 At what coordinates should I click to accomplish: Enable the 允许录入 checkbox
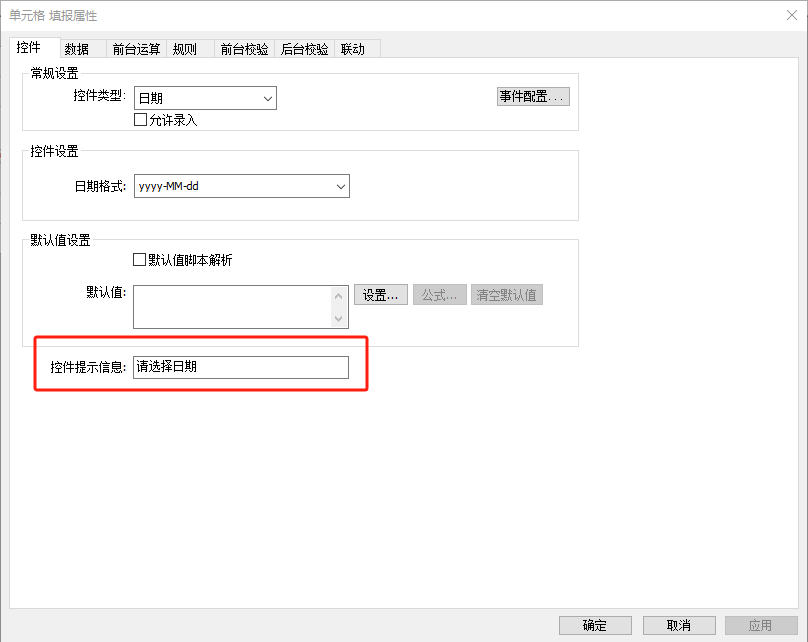tap(140, 120)
